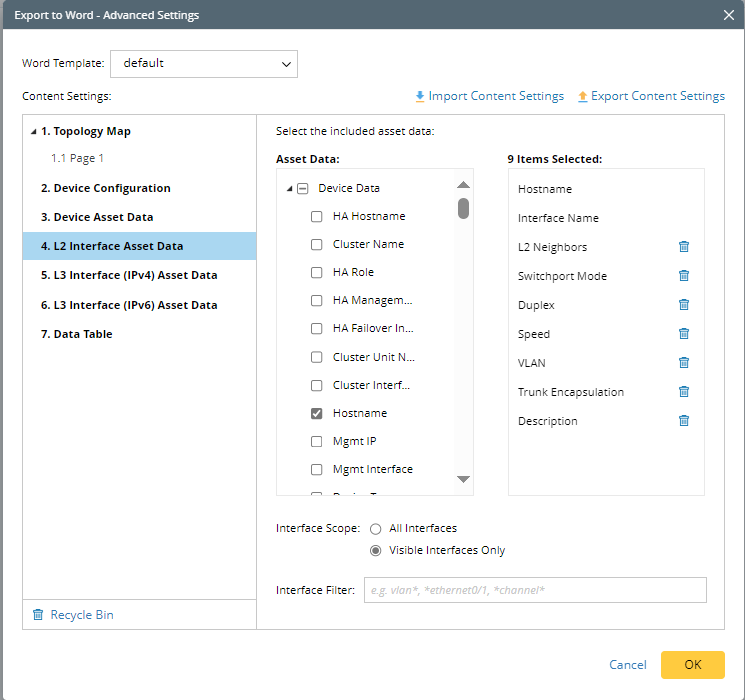Open the Word Template dropdown
This screenshot has height=700, width=745.
tap(204, 64)
